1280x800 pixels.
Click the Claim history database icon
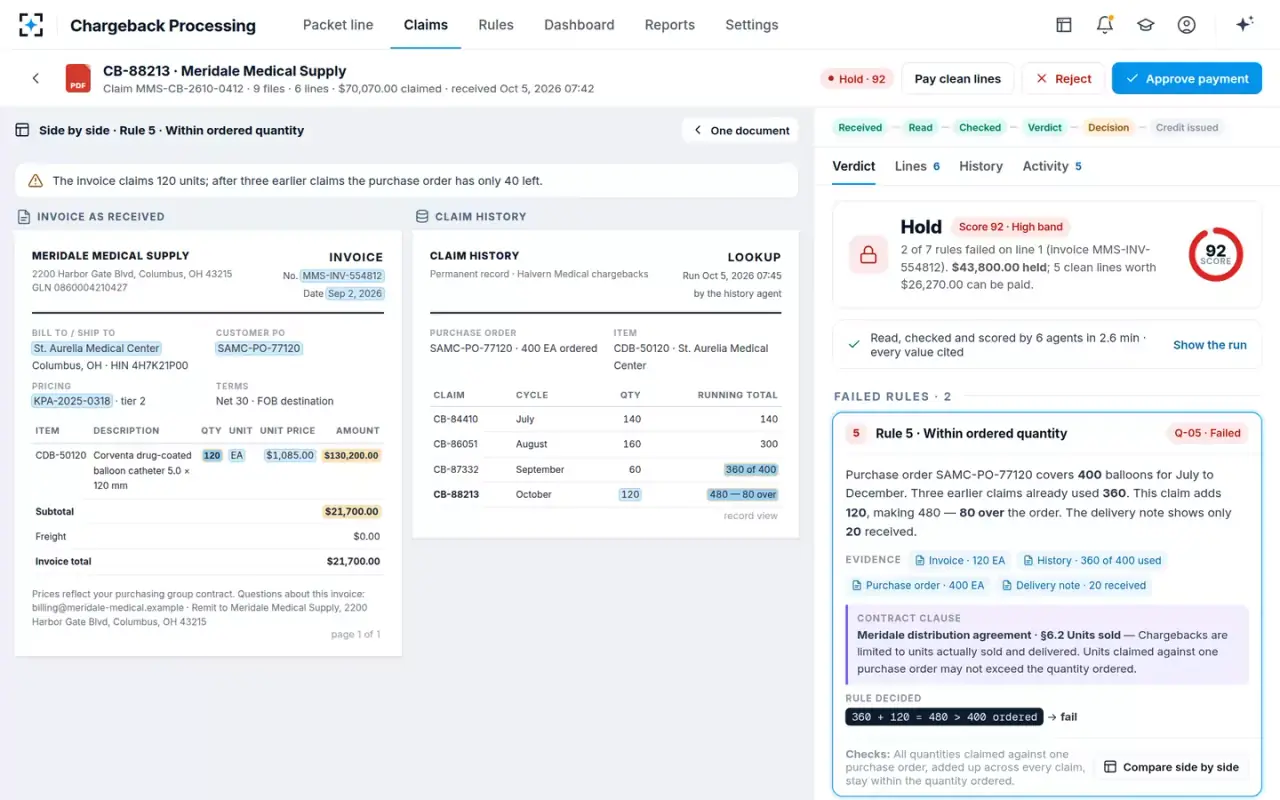(x=421, y=216)
